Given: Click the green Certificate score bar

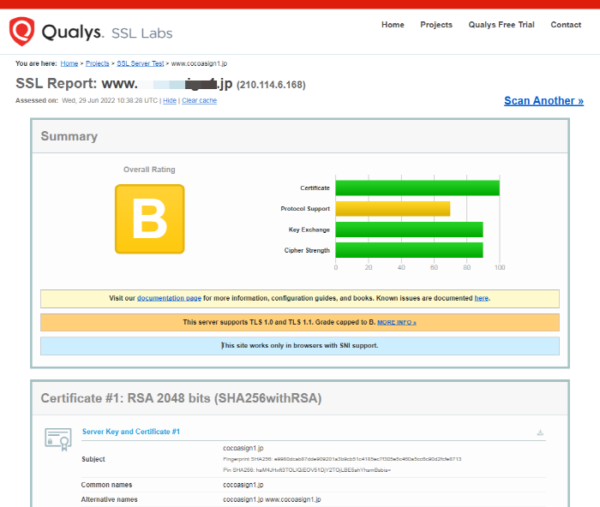Looking at the screenshot, I should click(417, 188).
